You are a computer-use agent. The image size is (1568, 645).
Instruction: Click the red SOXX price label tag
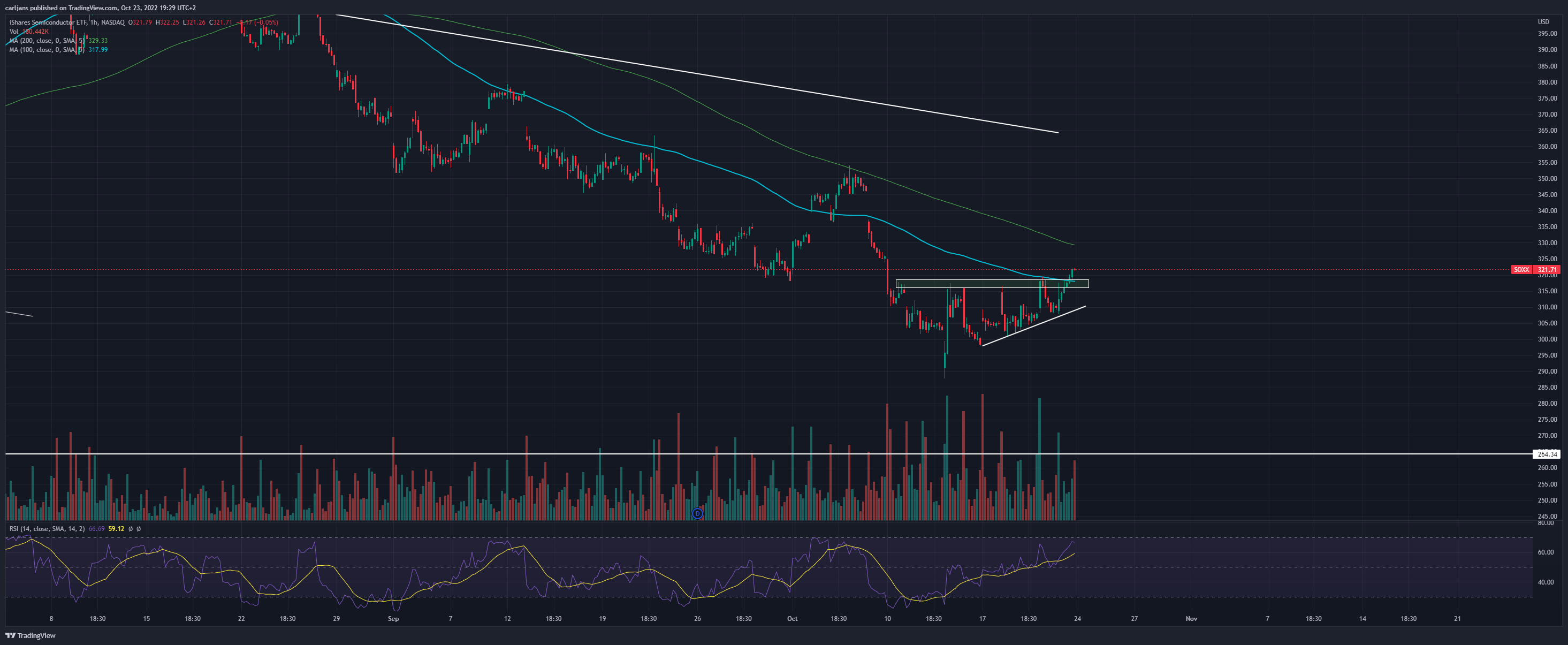click(x=1521, y=269)
